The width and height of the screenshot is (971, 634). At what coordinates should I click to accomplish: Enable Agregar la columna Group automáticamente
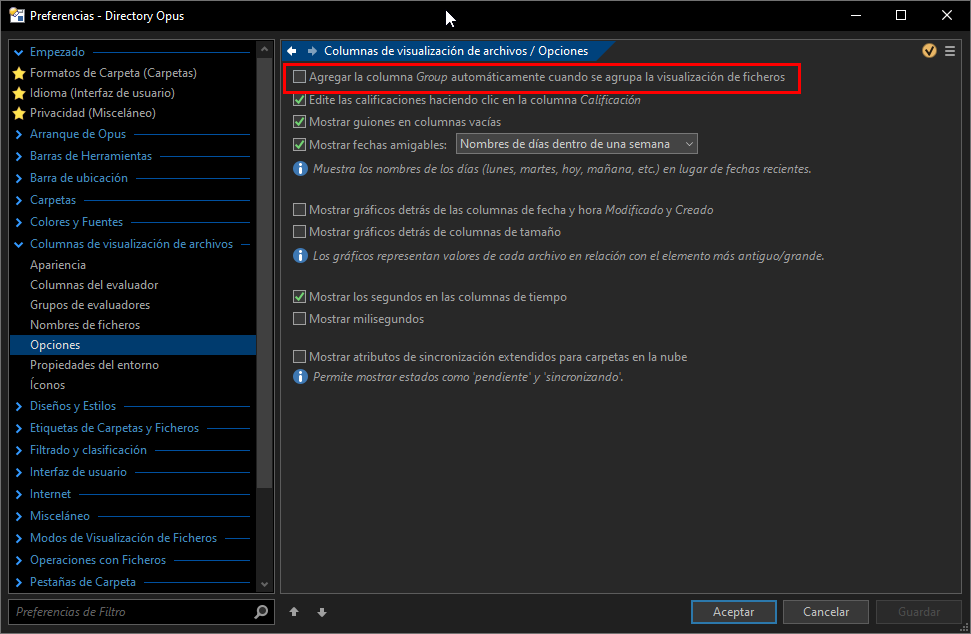click(x=300, y=77)
